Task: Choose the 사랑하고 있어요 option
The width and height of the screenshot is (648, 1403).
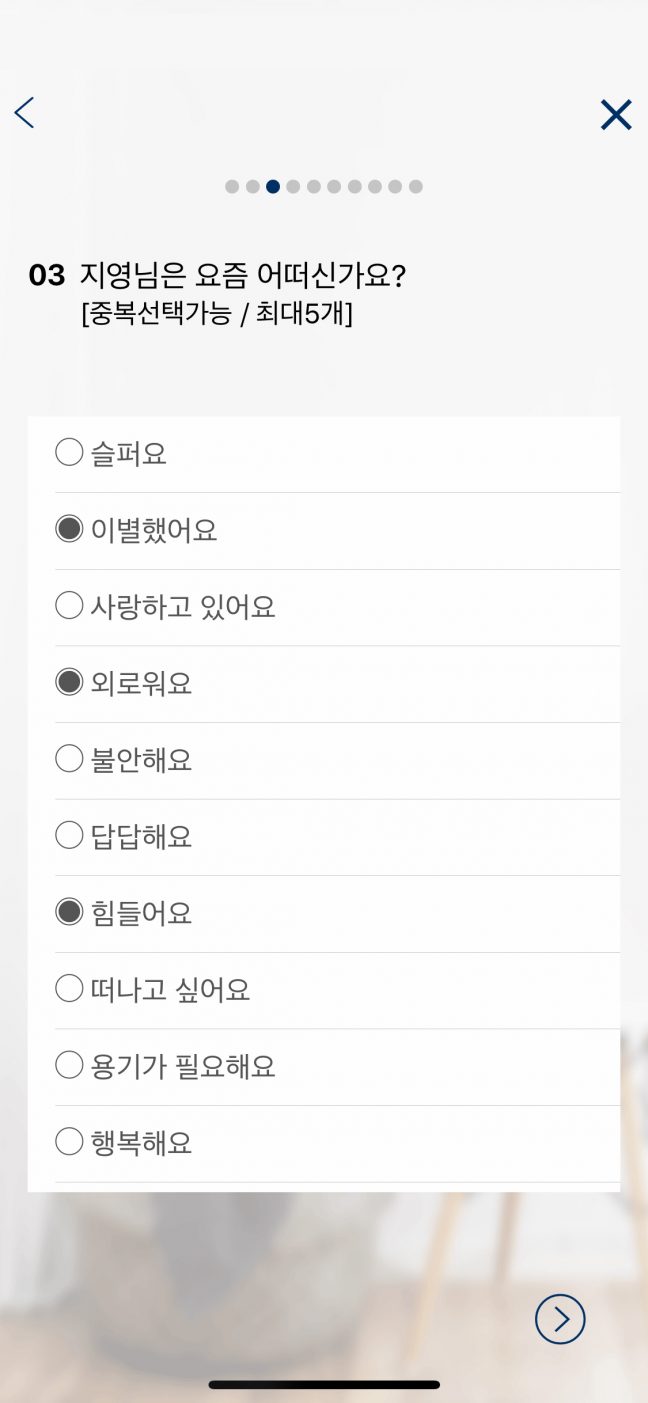Action: coord(69,606)
